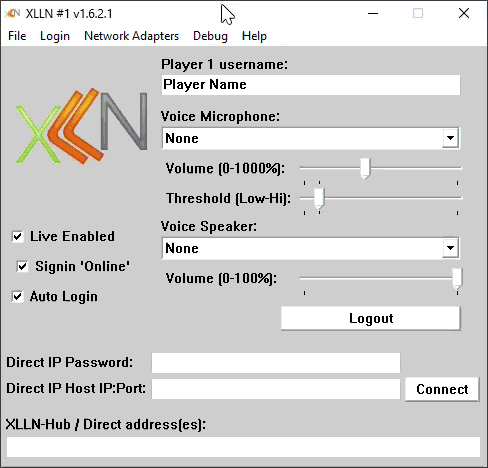Click the Voice Speaker label

coord(209,227)
